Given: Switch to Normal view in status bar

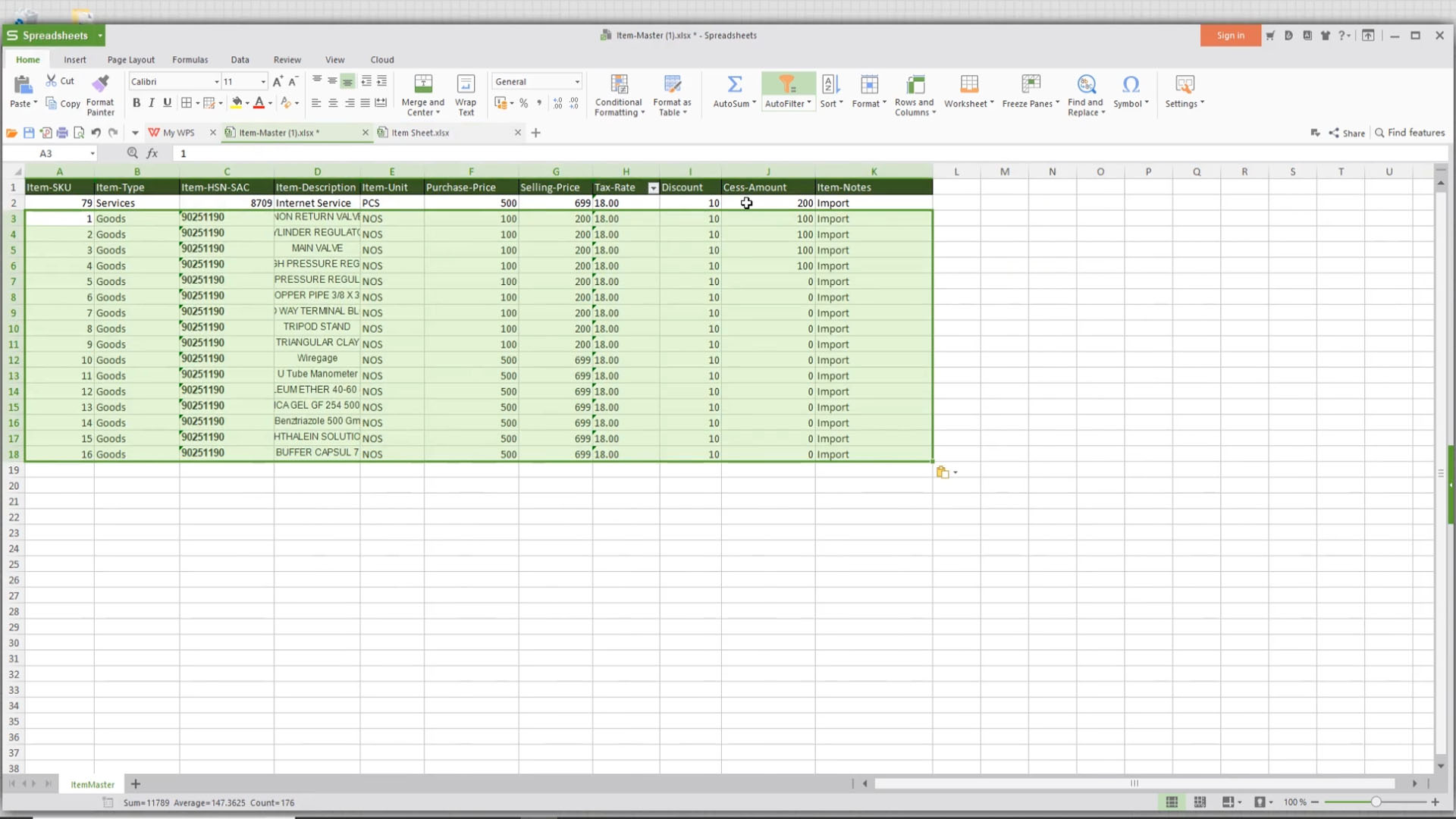Looking at the screenshot, I should pos(1172,802).
